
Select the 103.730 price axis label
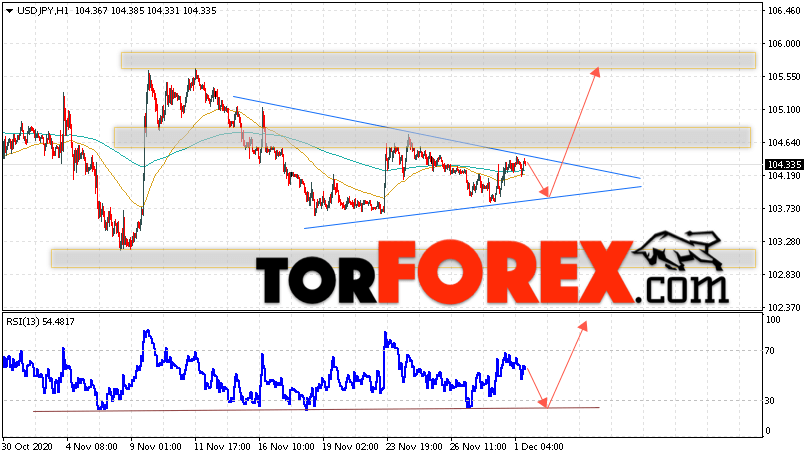(x=784, y=209)
